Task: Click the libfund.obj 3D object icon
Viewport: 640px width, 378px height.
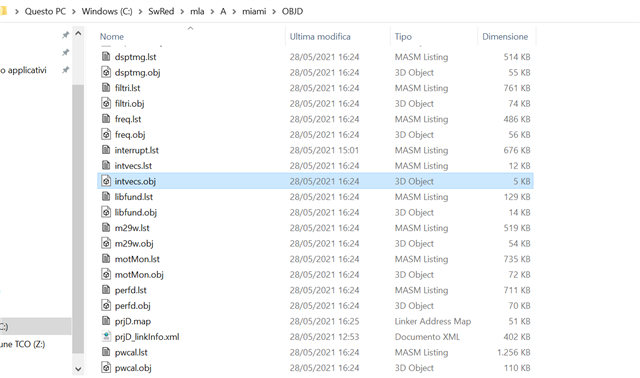Action: [x=106, y=211]
